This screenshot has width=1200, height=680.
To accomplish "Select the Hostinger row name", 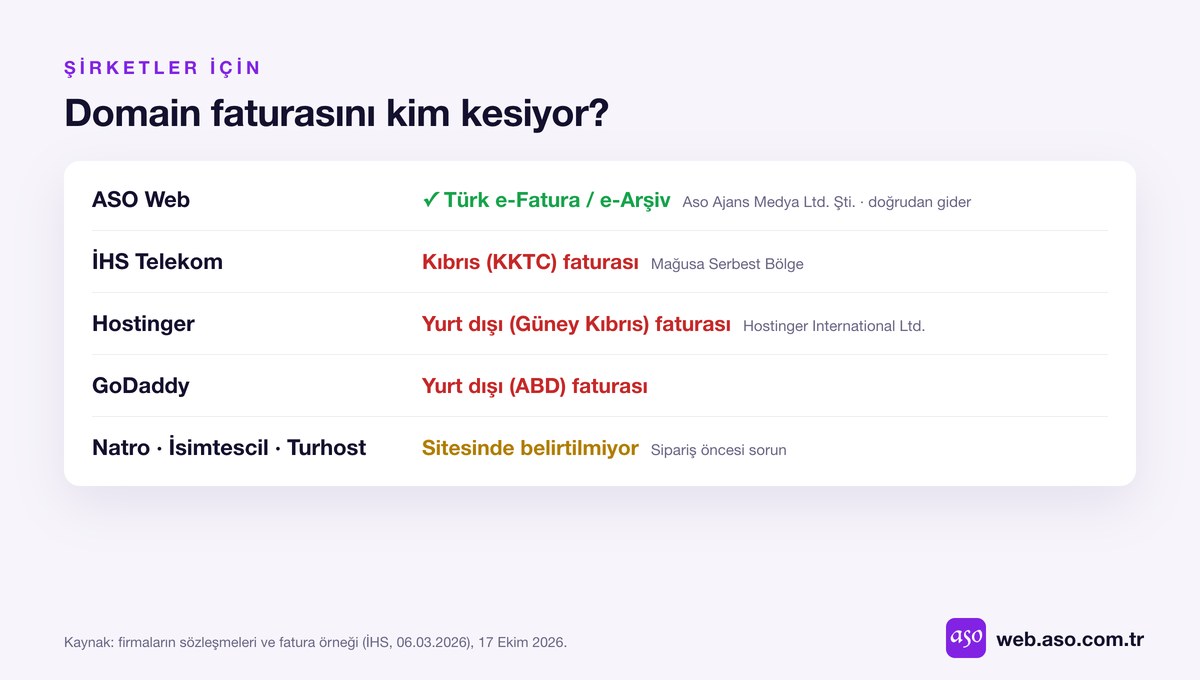I will (143, 324).
